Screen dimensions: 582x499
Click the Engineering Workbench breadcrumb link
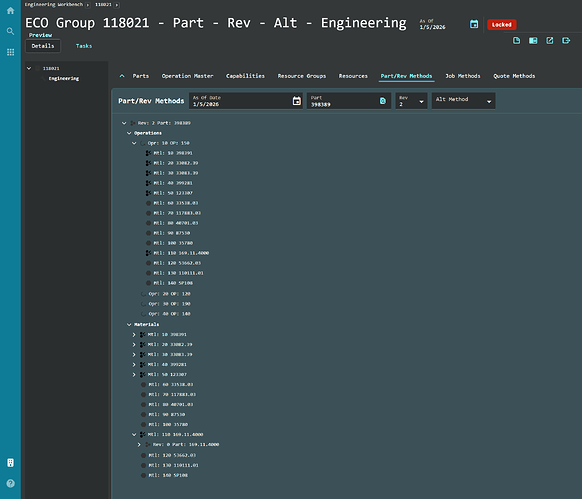click(x=54, y=4)
